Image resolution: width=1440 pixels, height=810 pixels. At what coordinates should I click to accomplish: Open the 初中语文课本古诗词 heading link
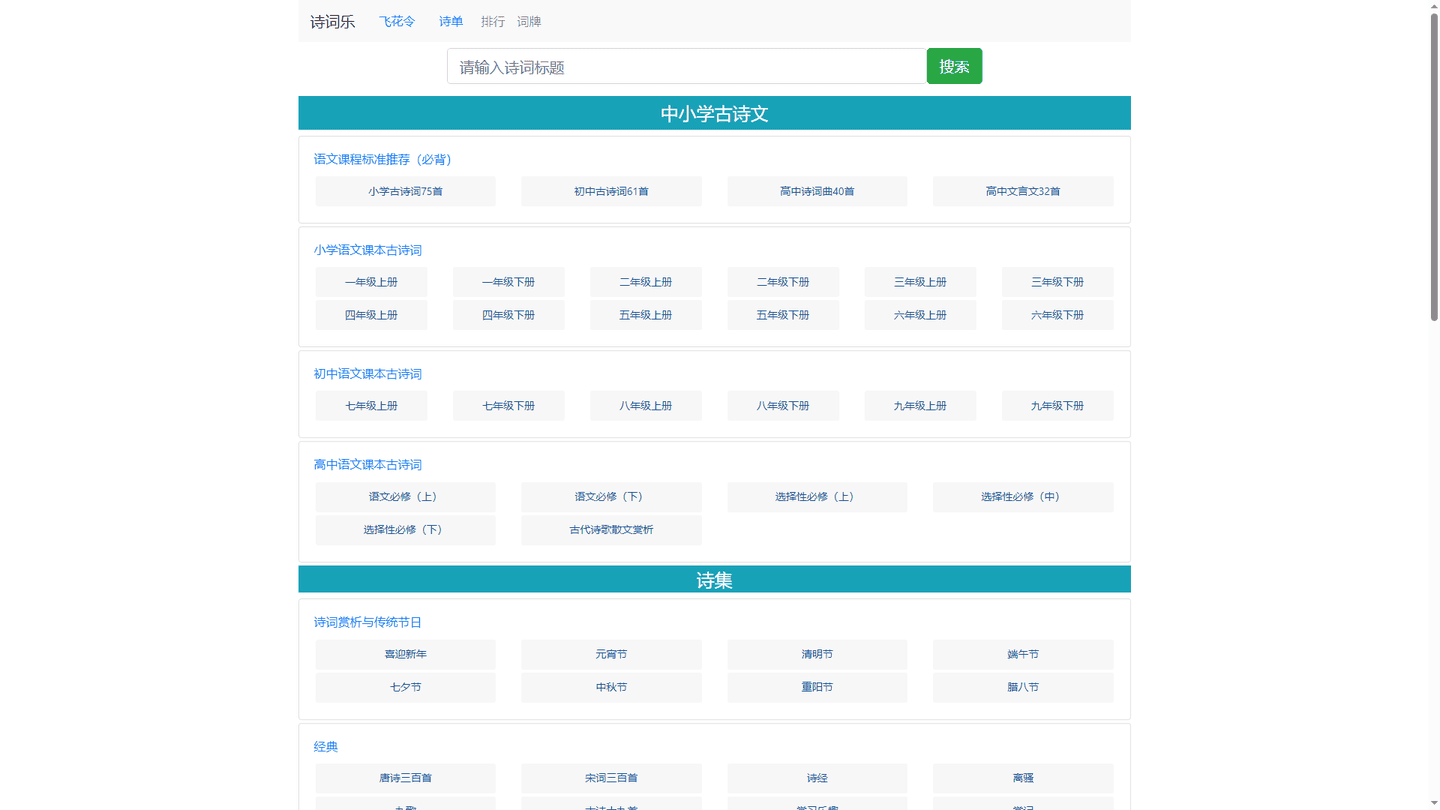click(368, 374)
